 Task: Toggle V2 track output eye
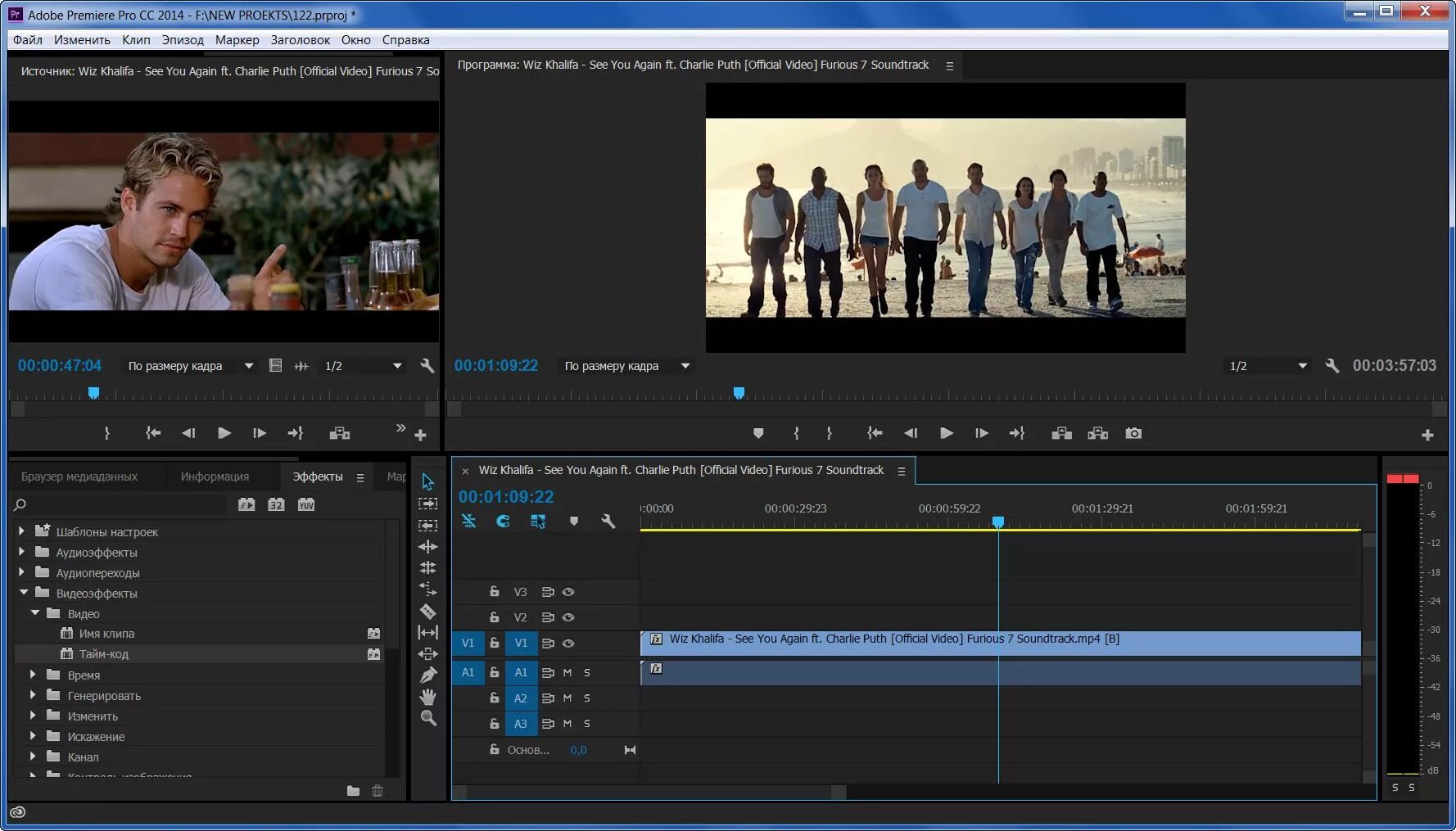[x=568, y=617]
